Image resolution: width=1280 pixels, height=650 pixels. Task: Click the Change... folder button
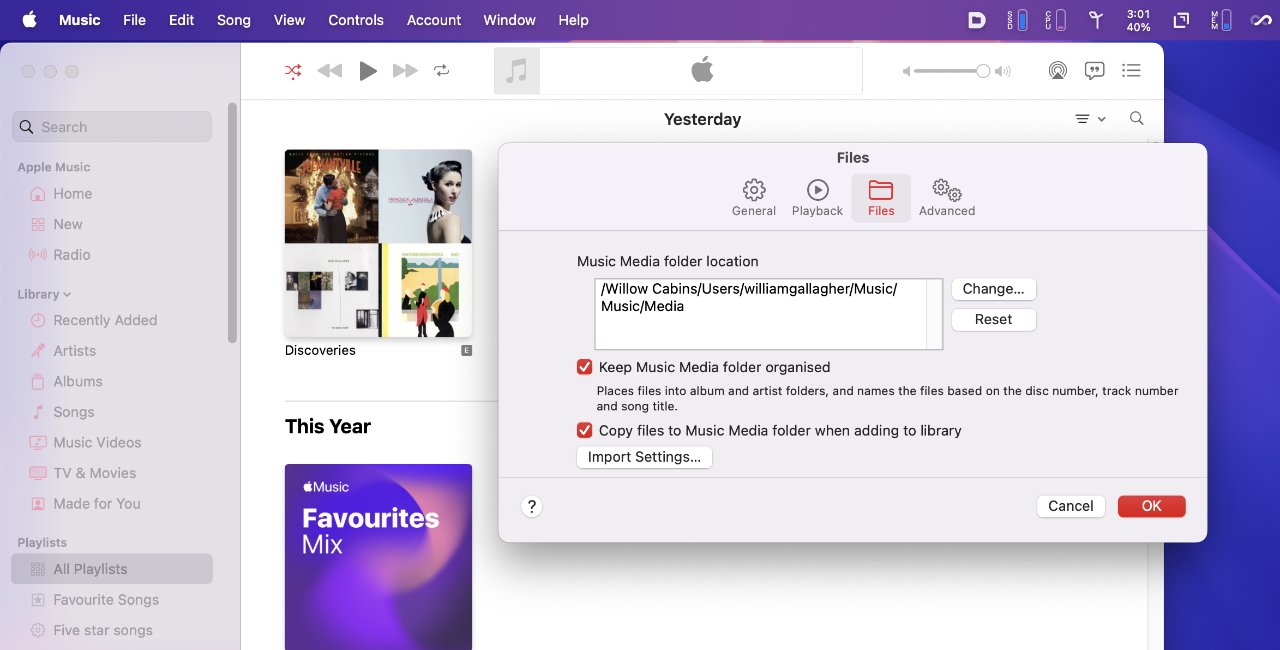point(993,289)
